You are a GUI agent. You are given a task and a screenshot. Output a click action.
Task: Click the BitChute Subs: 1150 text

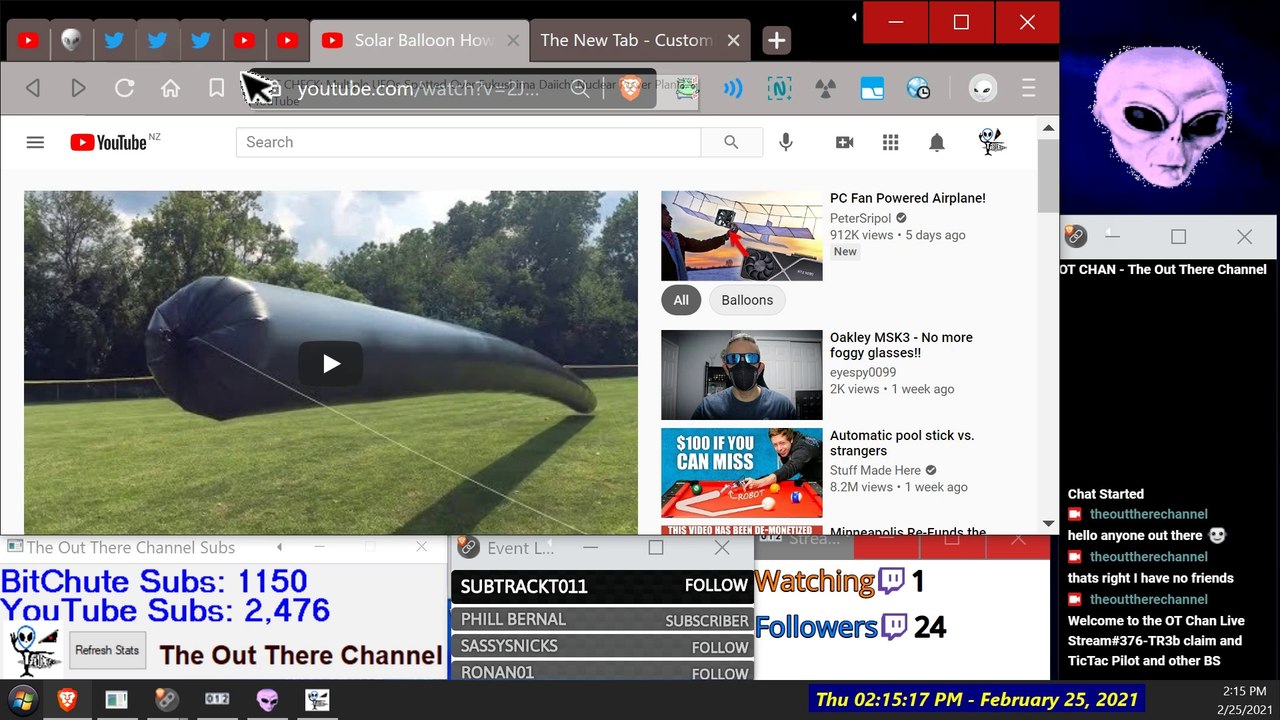click(x=154, y=581)
